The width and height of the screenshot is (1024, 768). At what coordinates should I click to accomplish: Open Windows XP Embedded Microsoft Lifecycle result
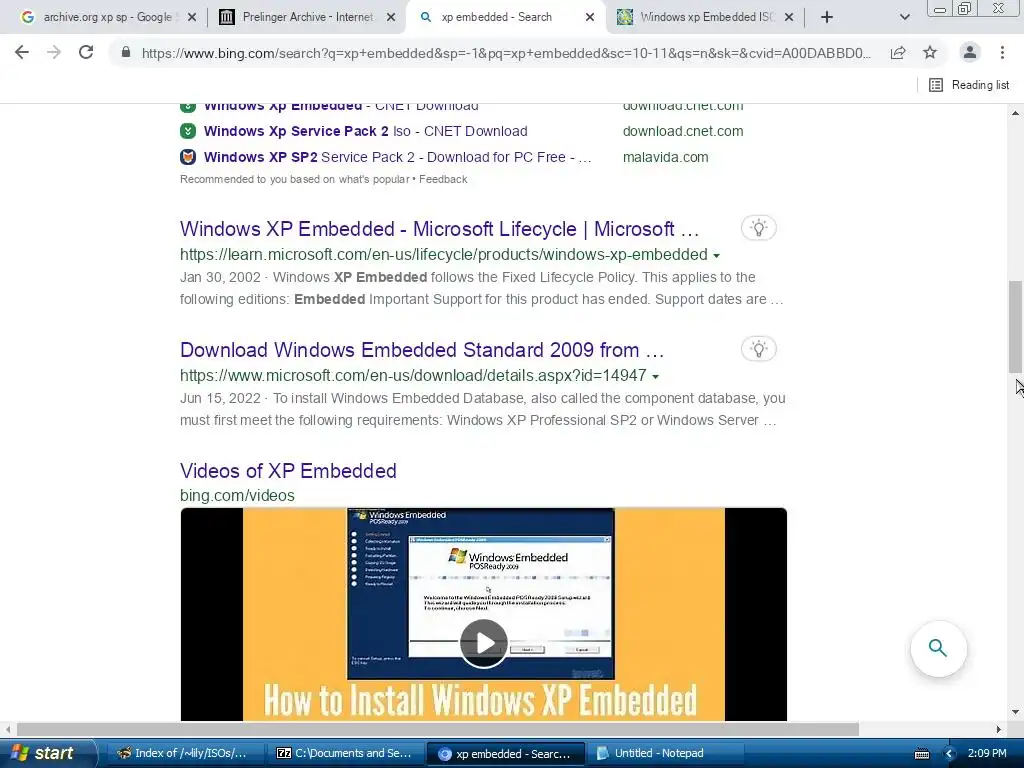tap(440, 229)
